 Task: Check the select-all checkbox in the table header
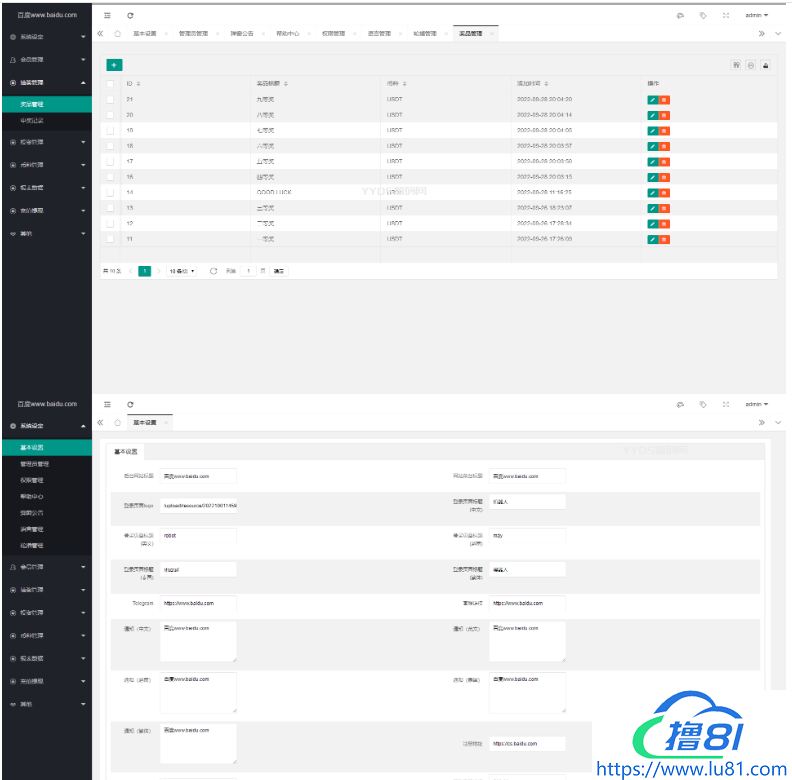pyautogui.click(x=110, y=84)
